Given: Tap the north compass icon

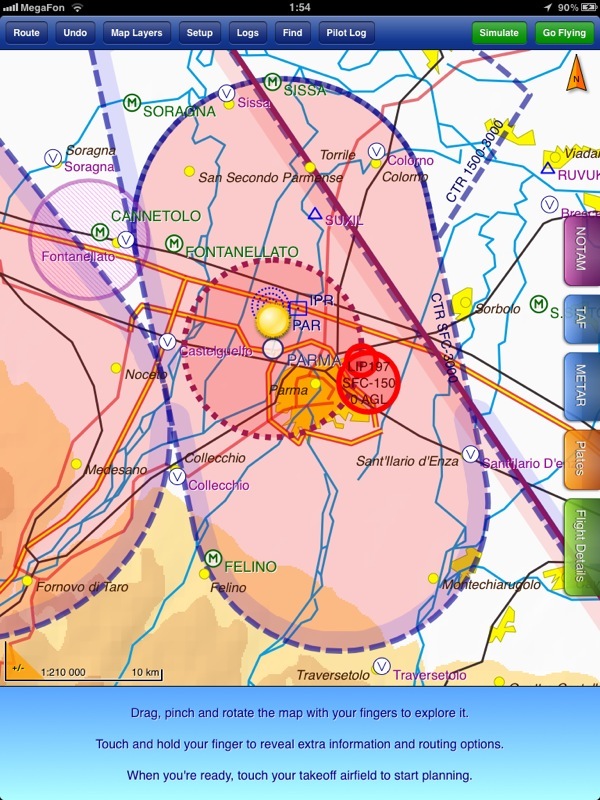Looking at the screenshot, I should [577, 76].
